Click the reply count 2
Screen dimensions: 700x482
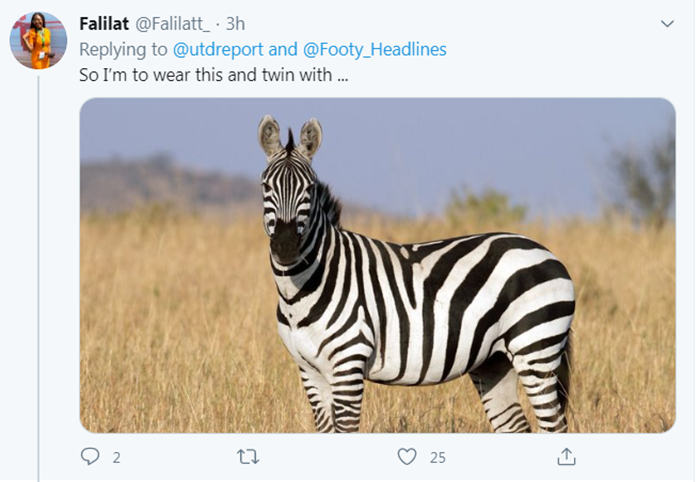pyautogui.click(x=116, y=458)
